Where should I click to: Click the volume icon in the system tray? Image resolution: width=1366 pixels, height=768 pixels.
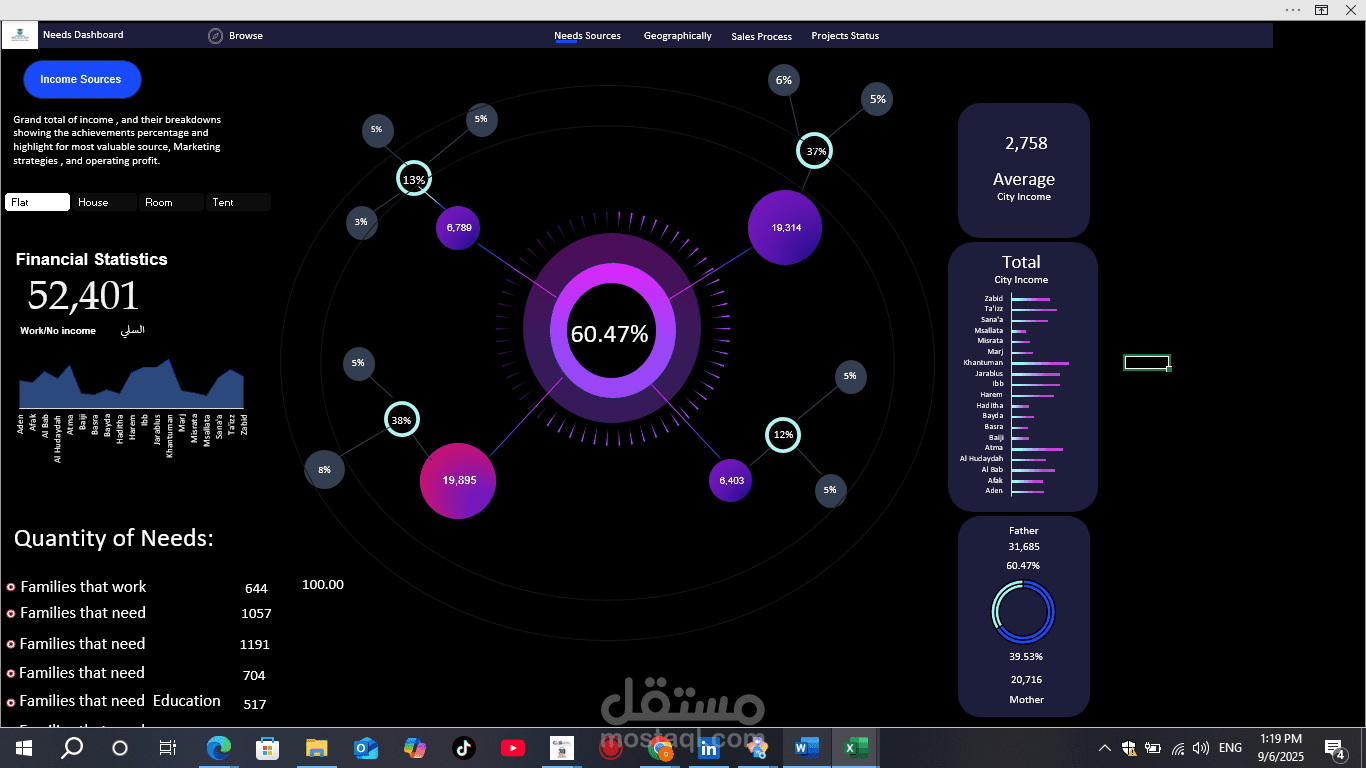tap(1201, 747)
